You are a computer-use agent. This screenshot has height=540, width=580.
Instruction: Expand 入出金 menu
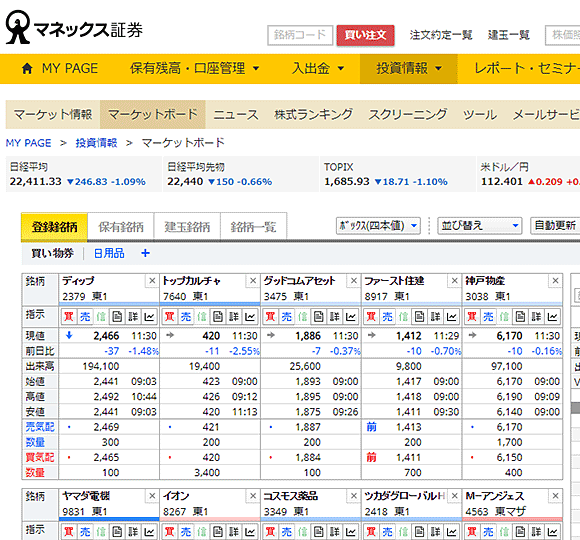318,68
